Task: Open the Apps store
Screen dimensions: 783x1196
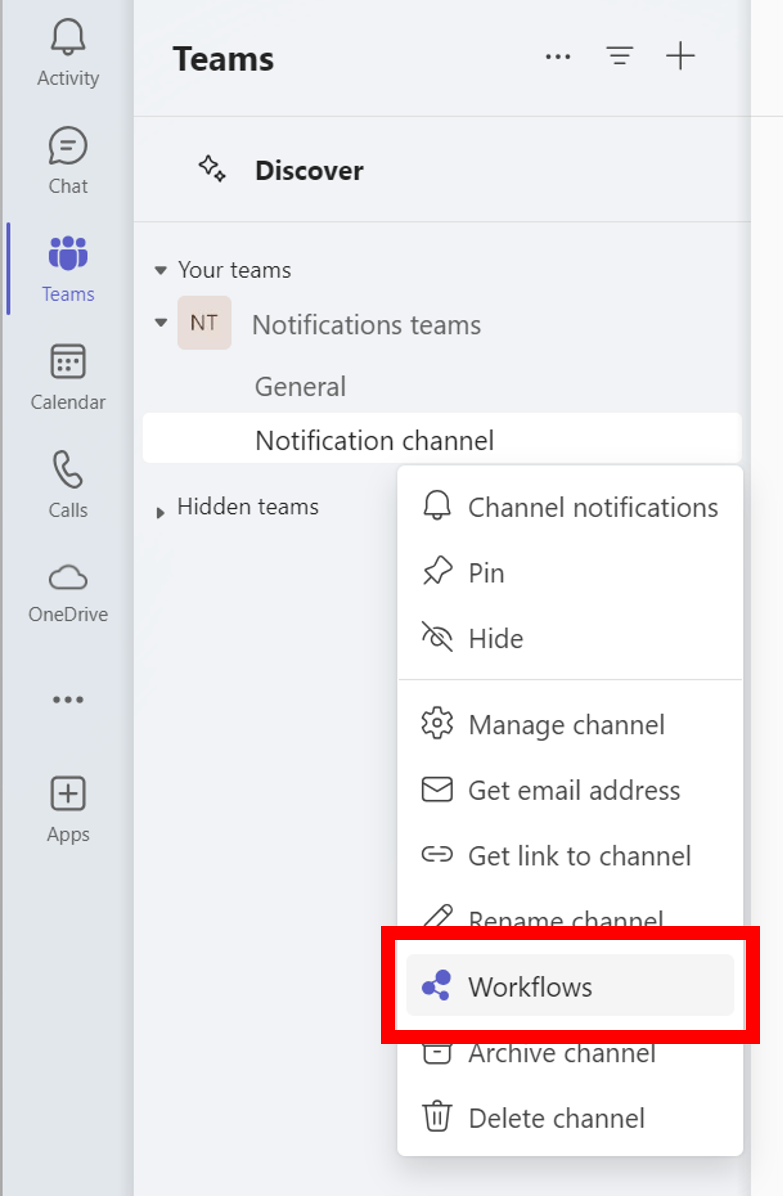Action: (x=68, y=809)
